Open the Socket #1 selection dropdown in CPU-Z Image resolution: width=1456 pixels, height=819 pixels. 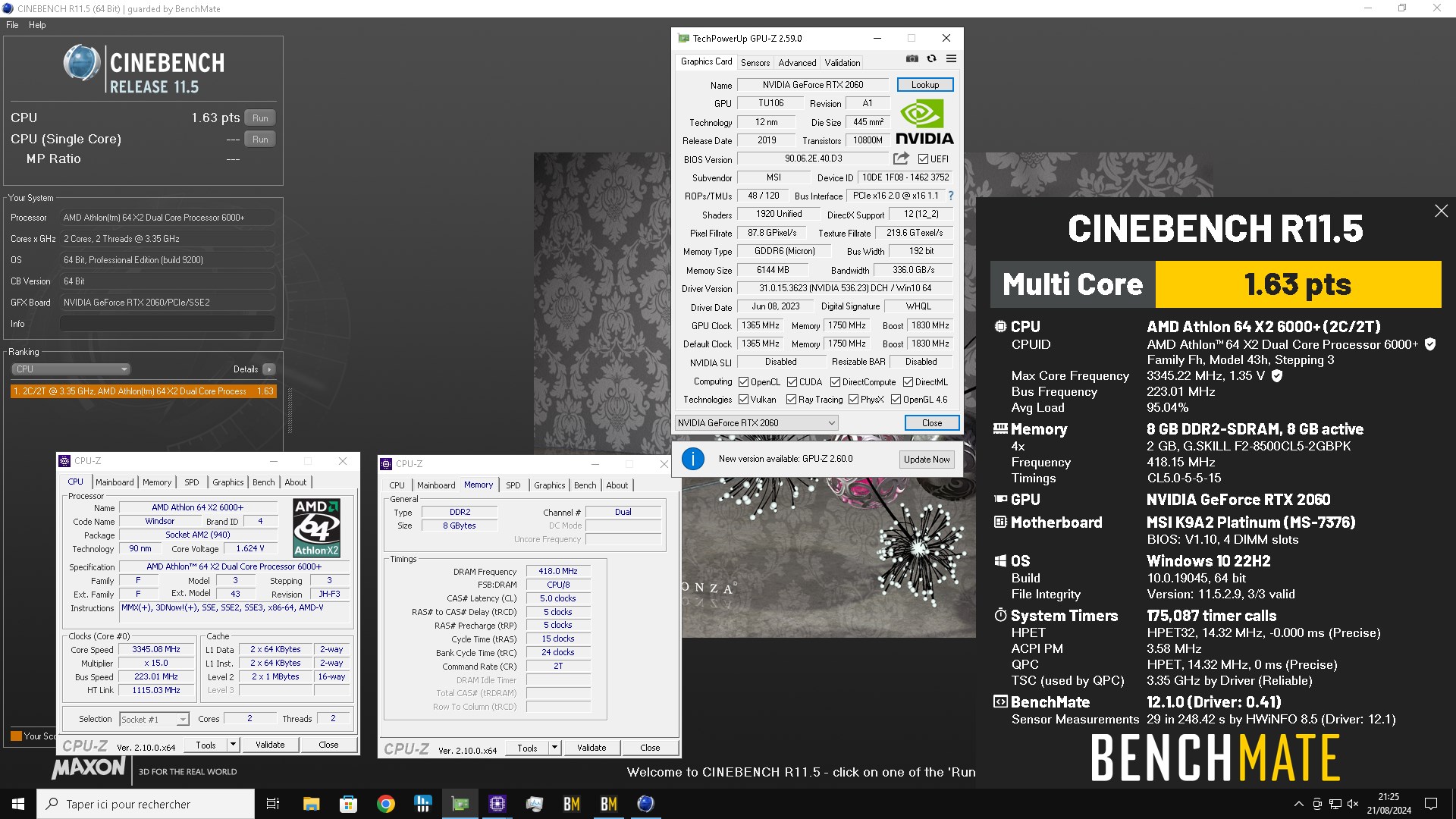pos(154,719)
